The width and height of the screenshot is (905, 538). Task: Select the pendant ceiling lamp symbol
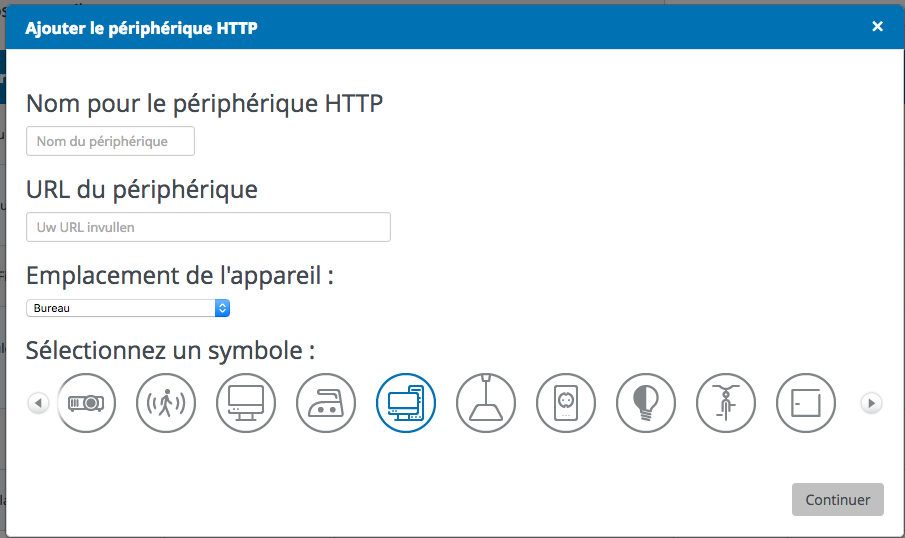click(x=485, y=403)
